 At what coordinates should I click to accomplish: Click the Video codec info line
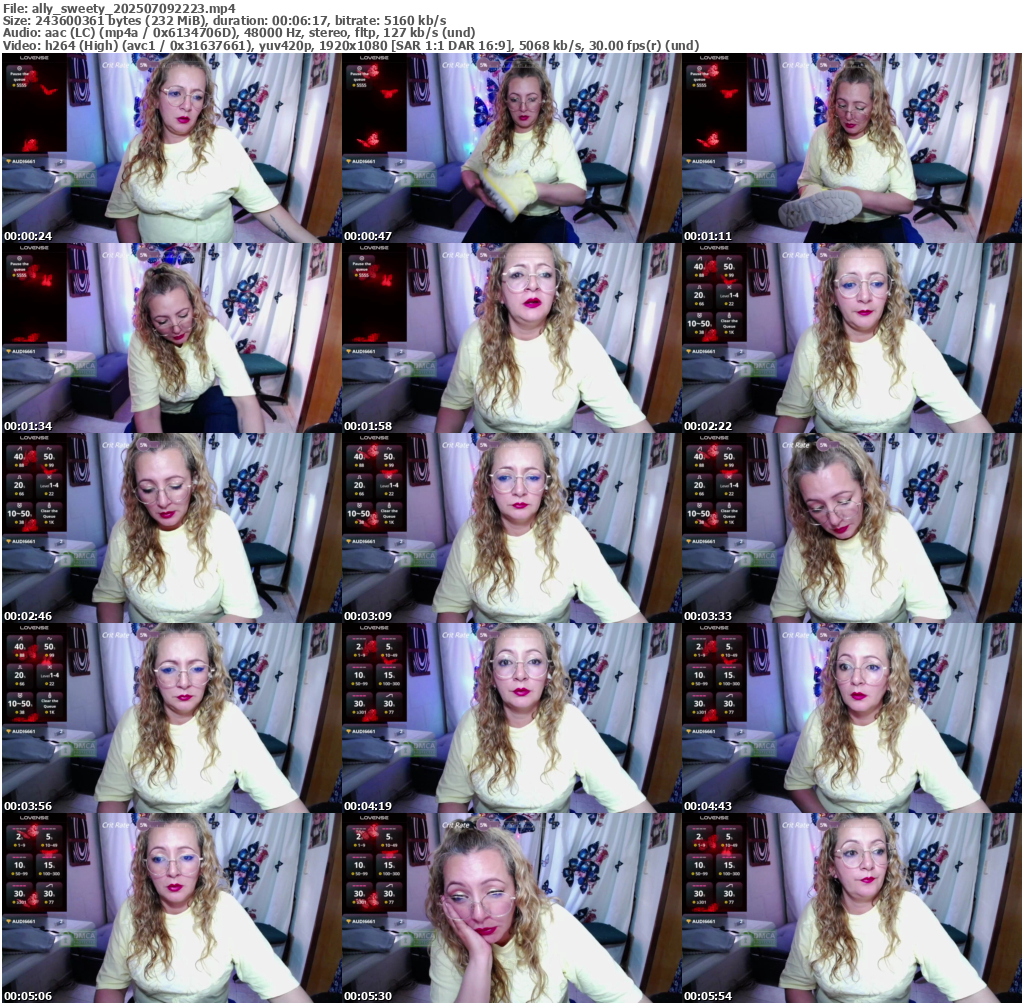[351, 45]
